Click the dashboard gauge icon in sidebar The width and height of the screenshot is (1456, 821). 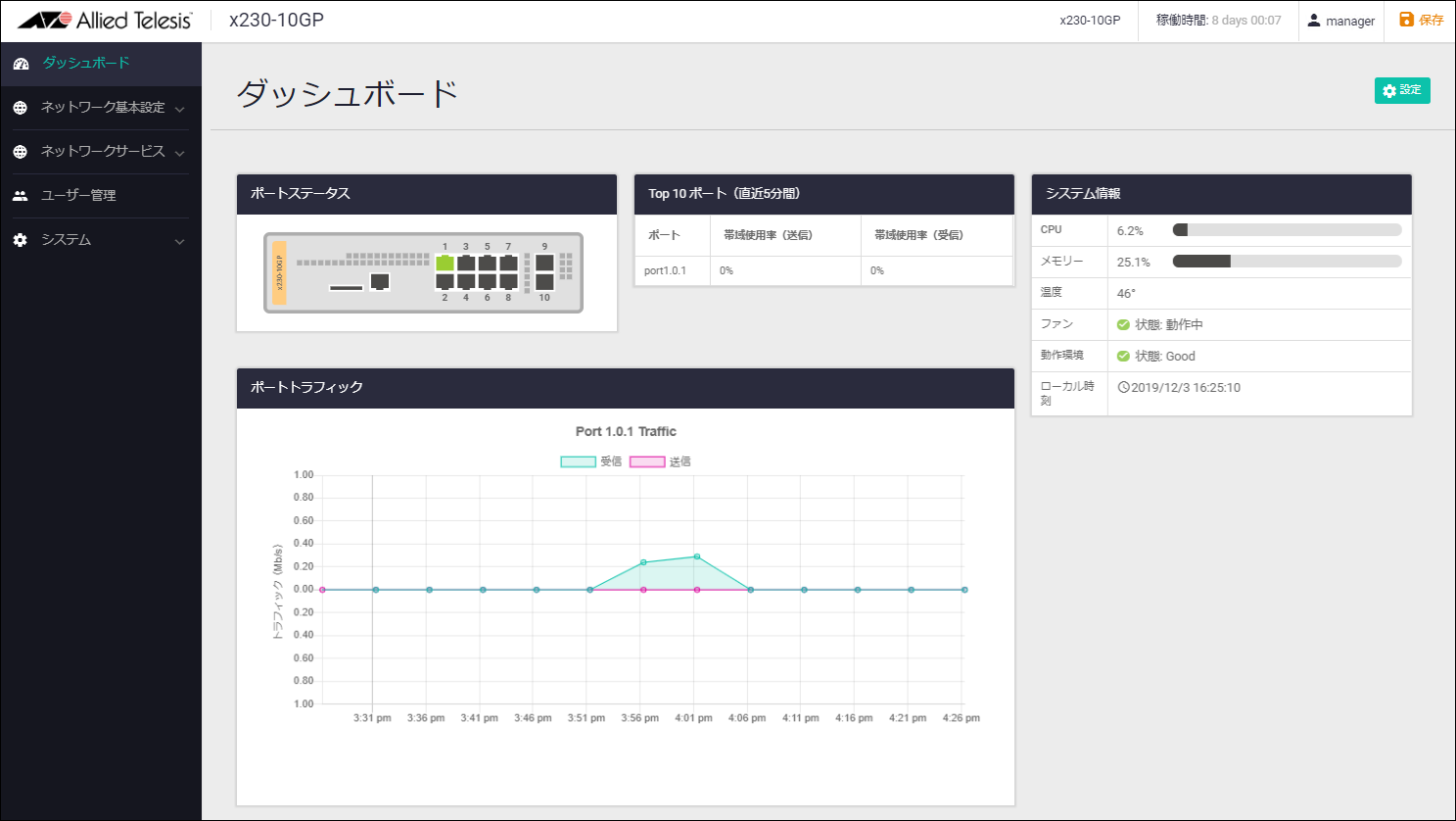coord(21,64)
